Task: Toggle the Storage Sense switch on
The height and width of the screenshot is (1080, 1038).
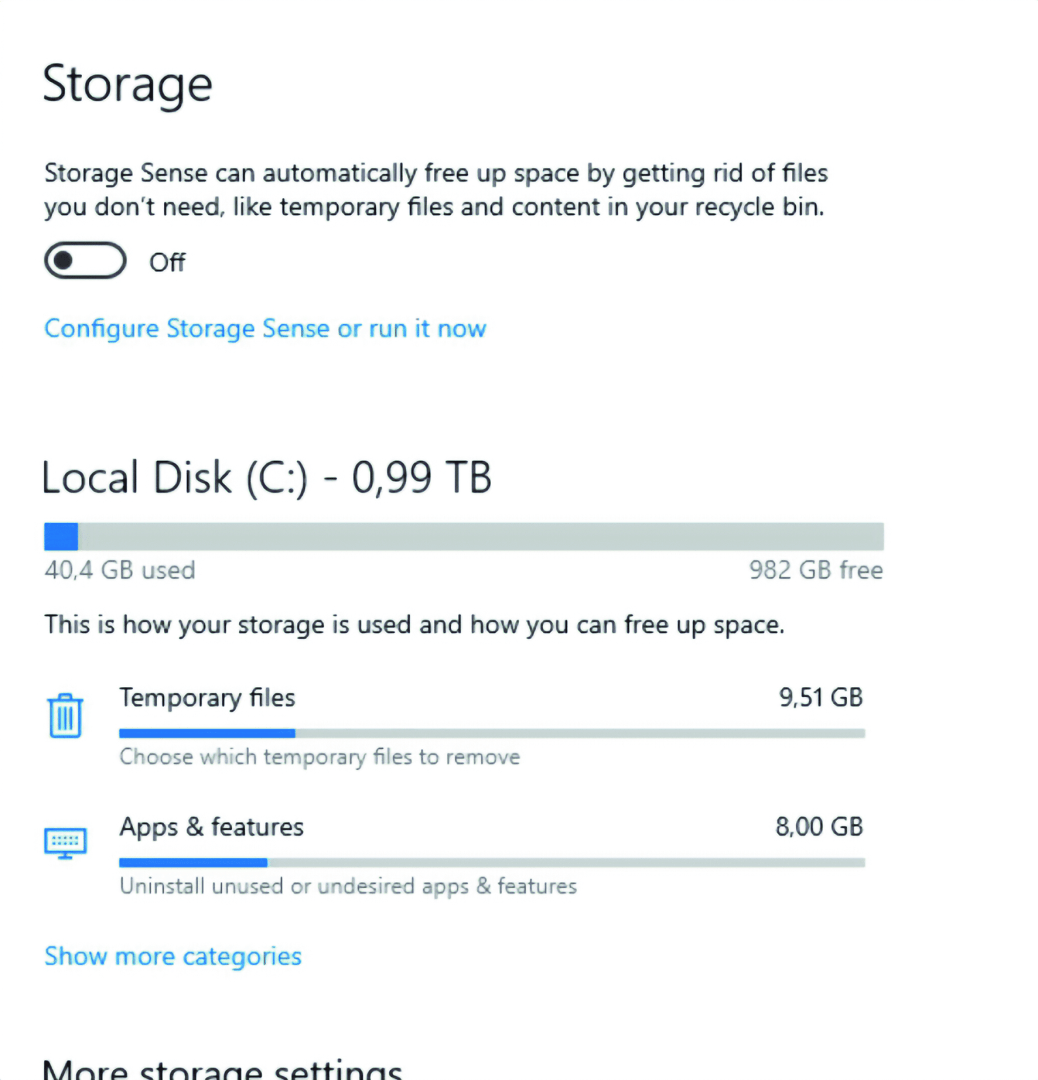Action: [x=85, y=261]
